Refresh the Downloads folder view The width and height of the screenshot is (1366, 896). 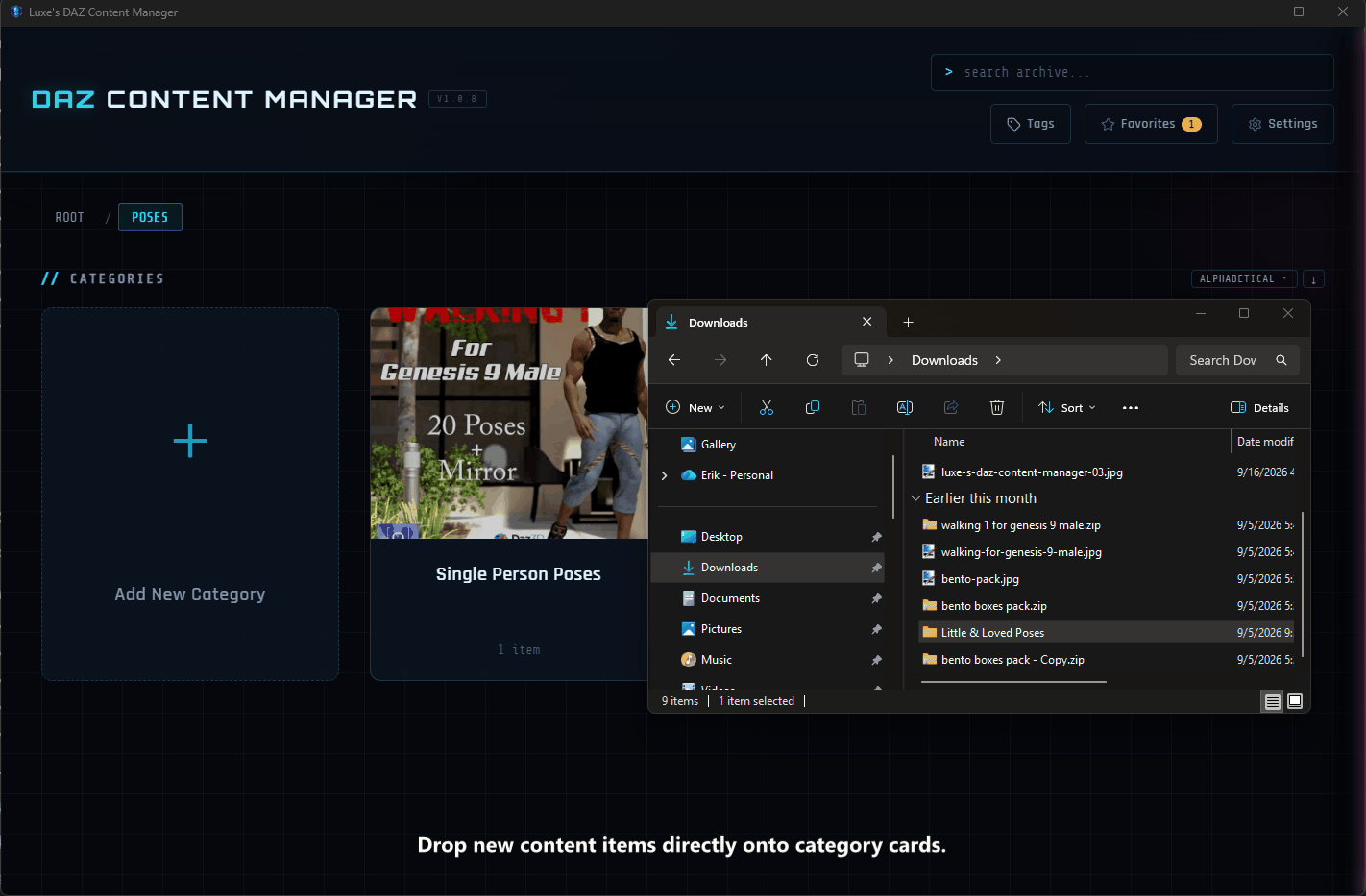coord(813,360)
